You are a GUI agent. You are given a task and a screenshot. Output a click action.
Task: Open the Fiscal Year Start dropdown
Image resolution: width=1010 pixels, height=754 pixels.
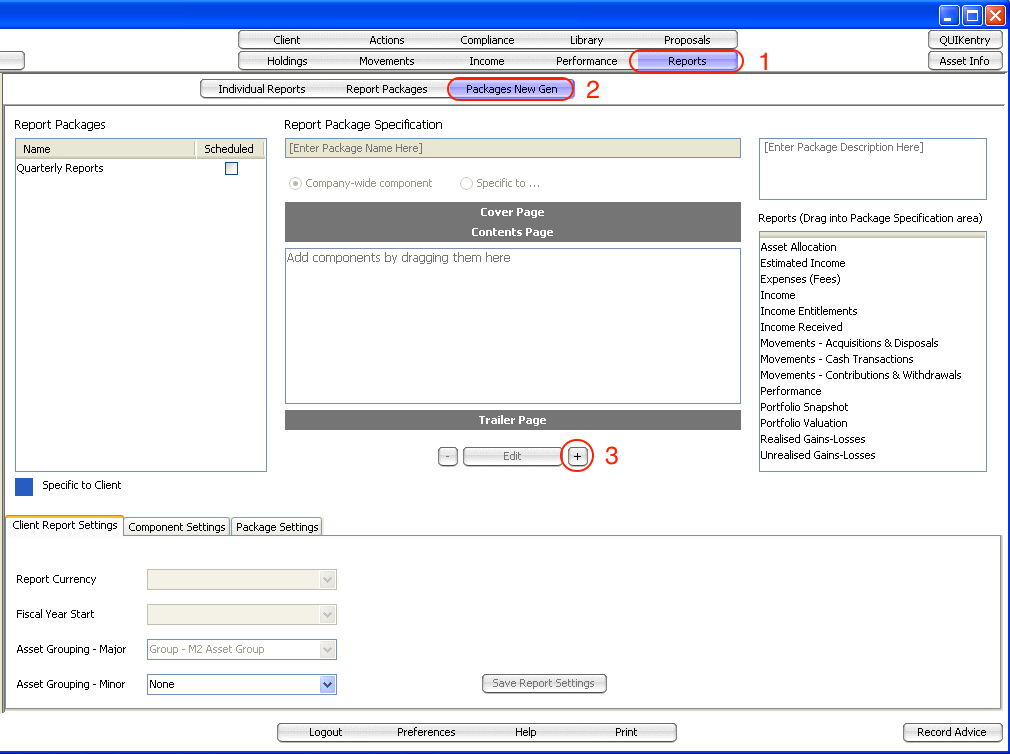[x=326, y=615]
